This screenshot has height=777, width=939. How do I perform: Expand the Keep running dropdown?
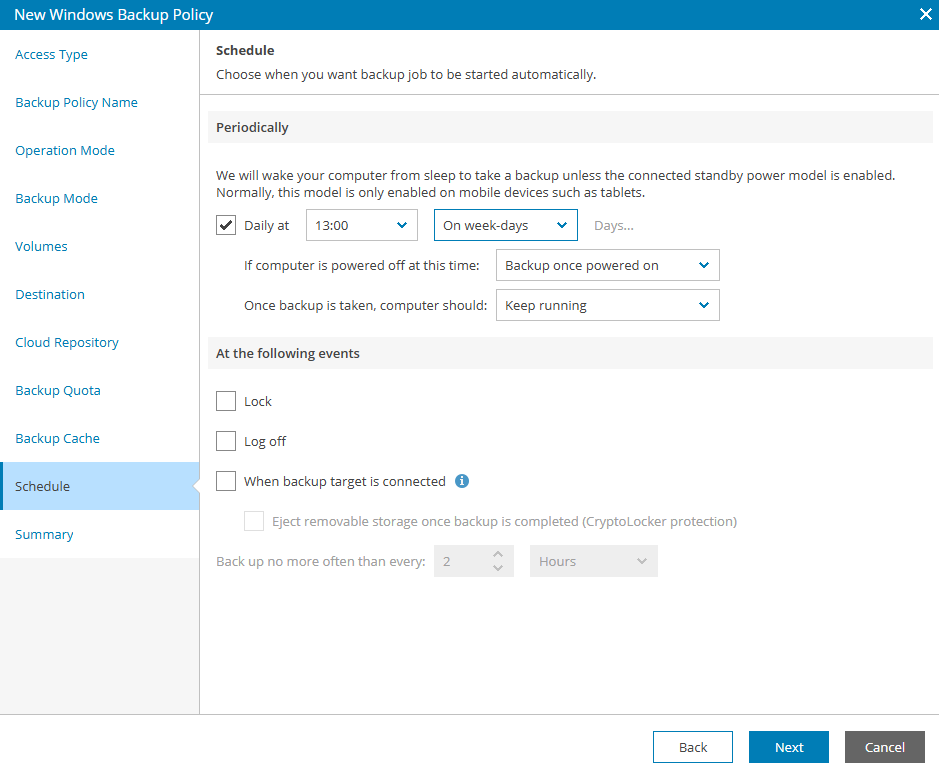click(607, 305)
